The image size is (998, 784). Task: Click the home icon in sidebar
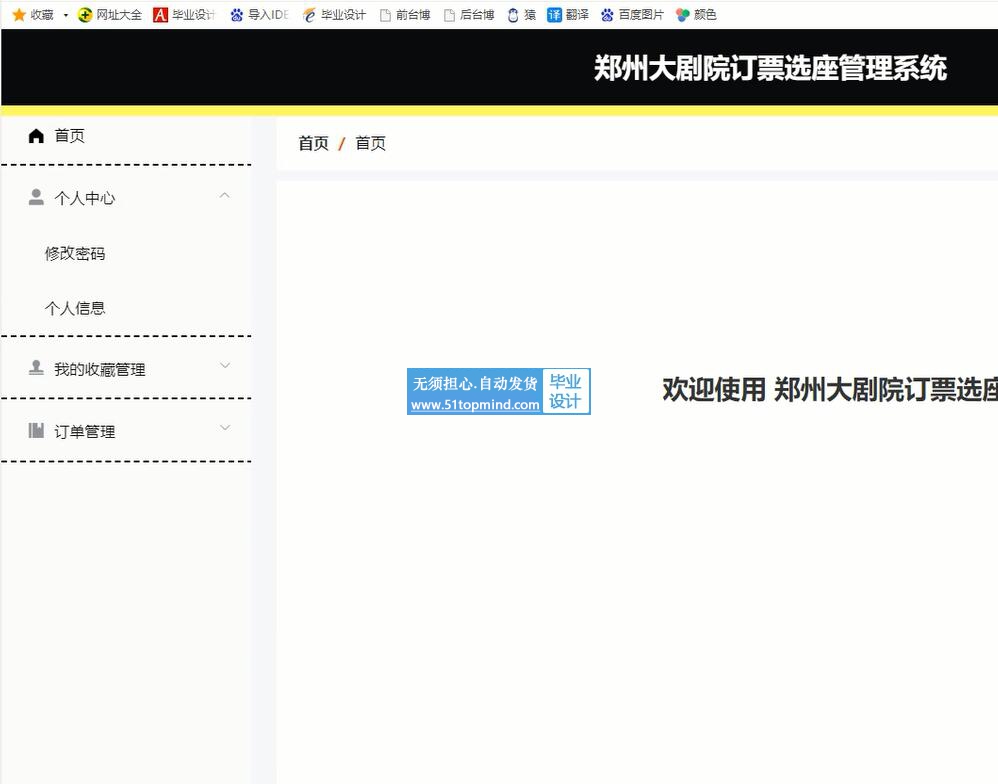36,136
